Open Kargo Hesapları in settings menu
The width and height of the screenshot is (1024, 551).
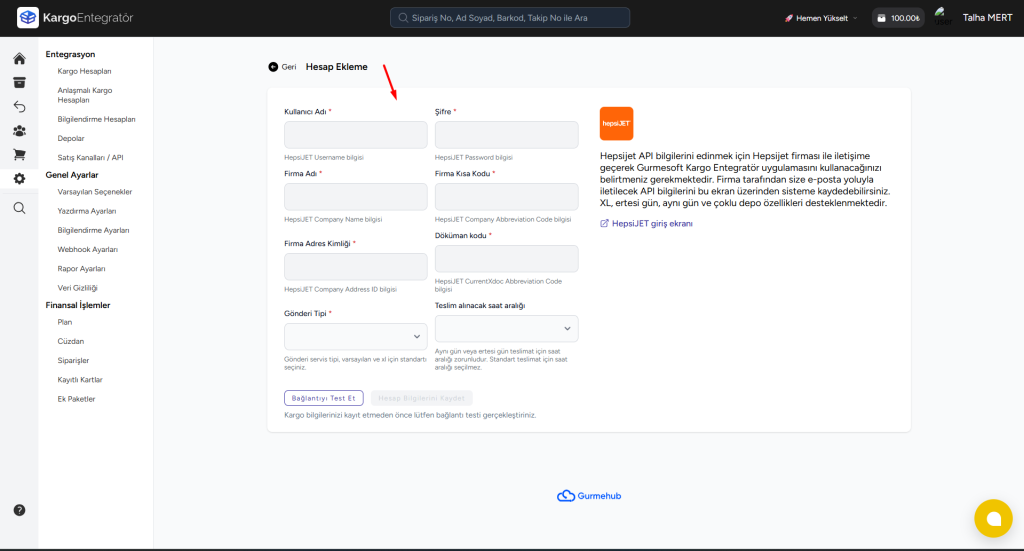pos(84,72)
